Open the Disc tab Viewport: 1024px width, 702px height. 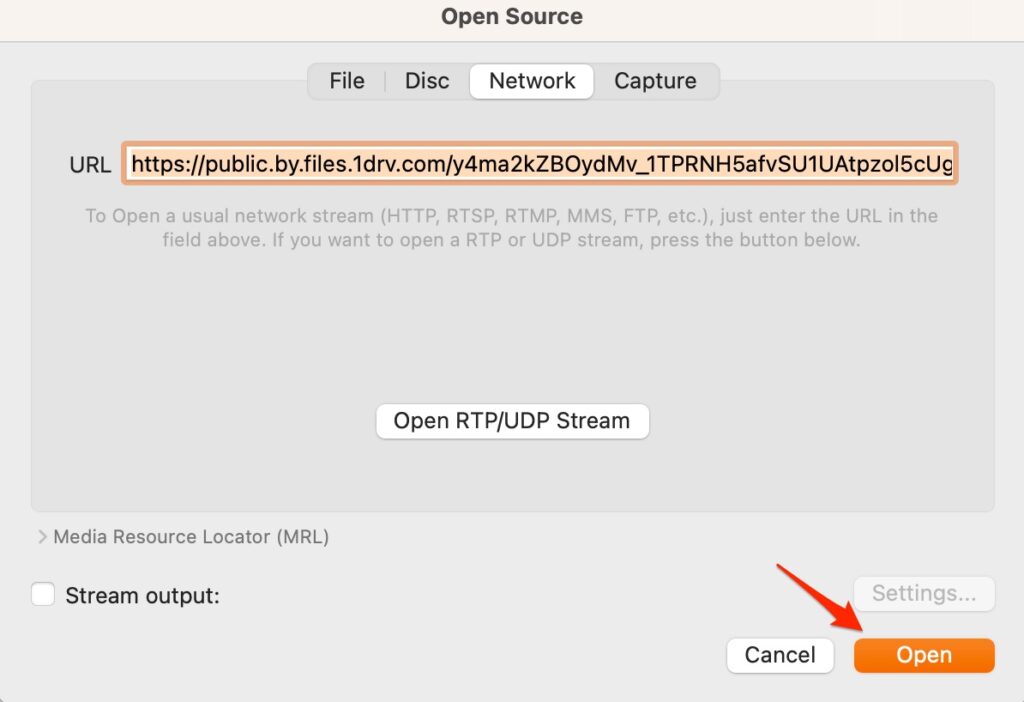[426, 81]
